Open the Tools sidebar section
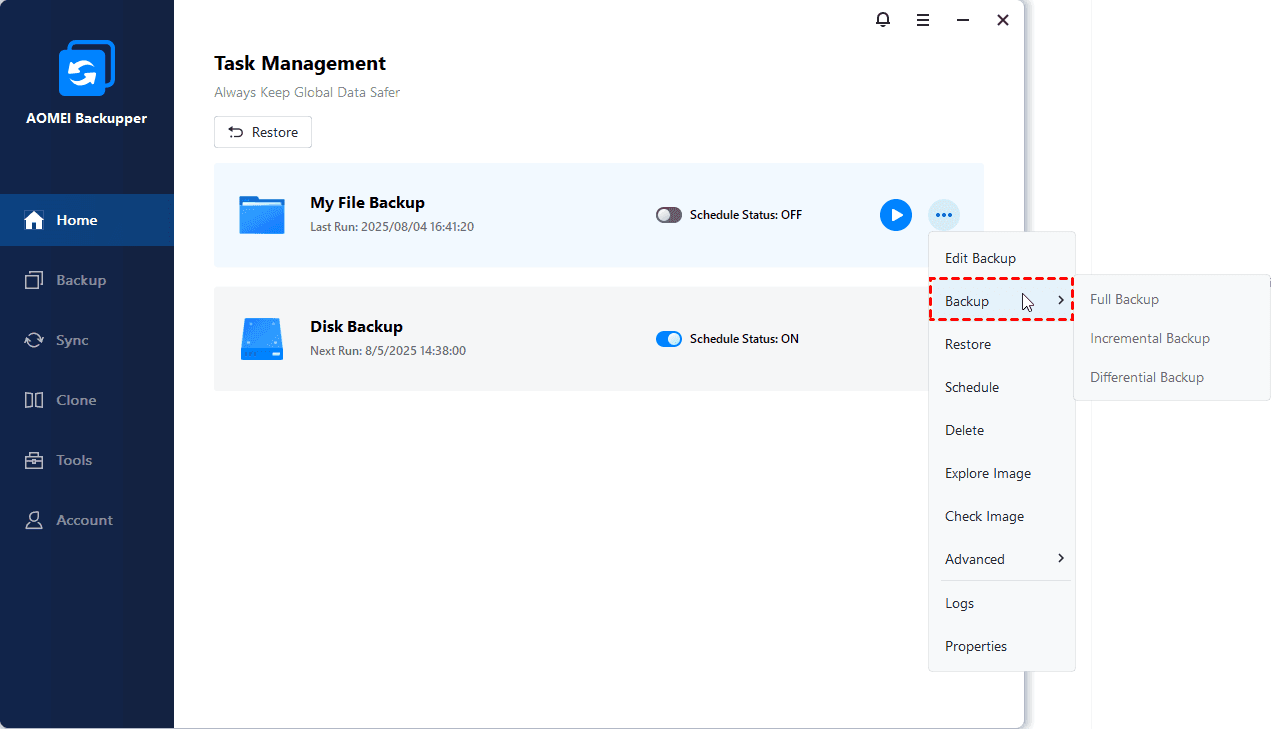 74,460
